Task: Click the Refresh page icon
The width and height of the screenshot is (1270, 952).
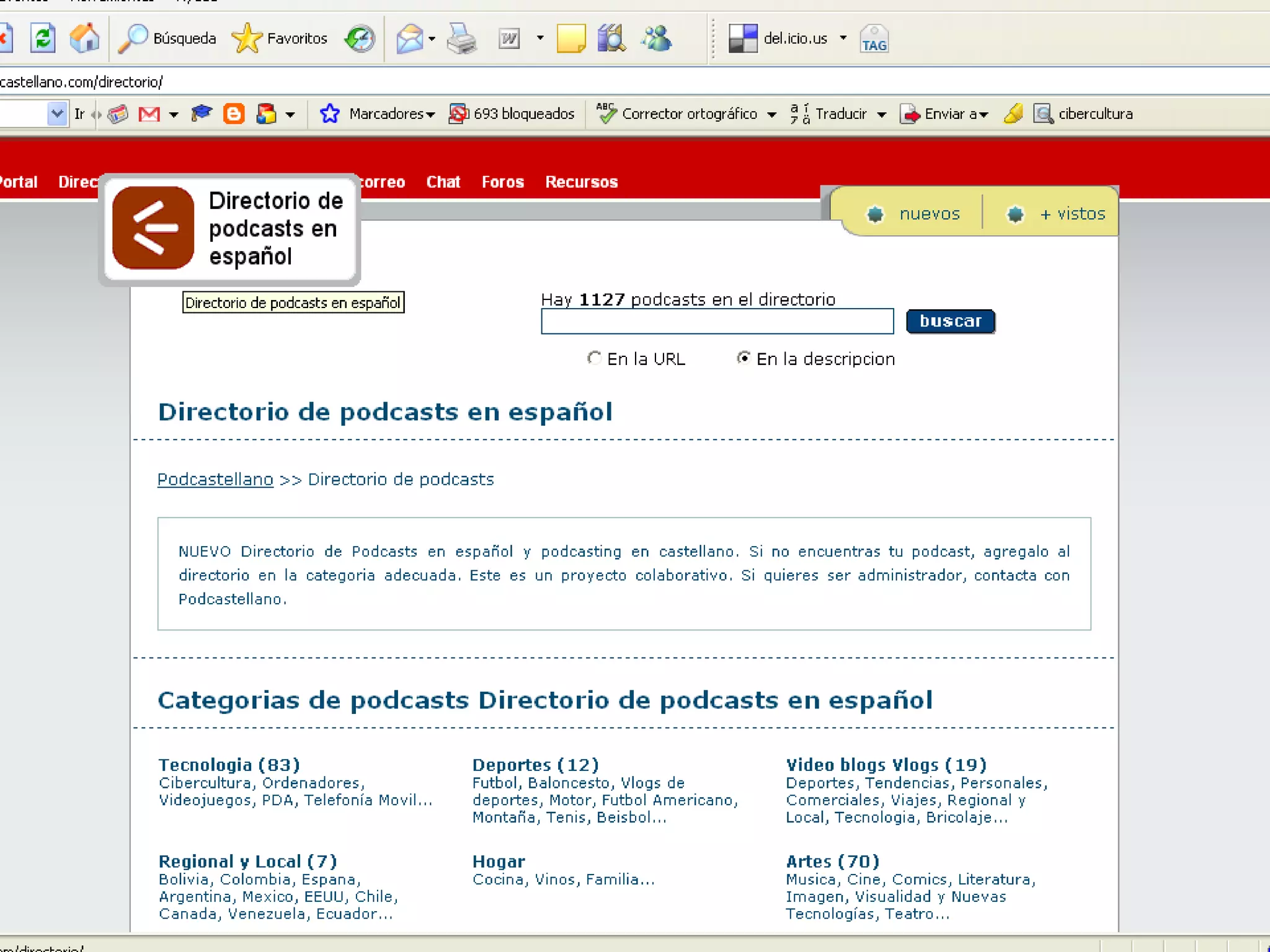Action: [x=42, y=38]
